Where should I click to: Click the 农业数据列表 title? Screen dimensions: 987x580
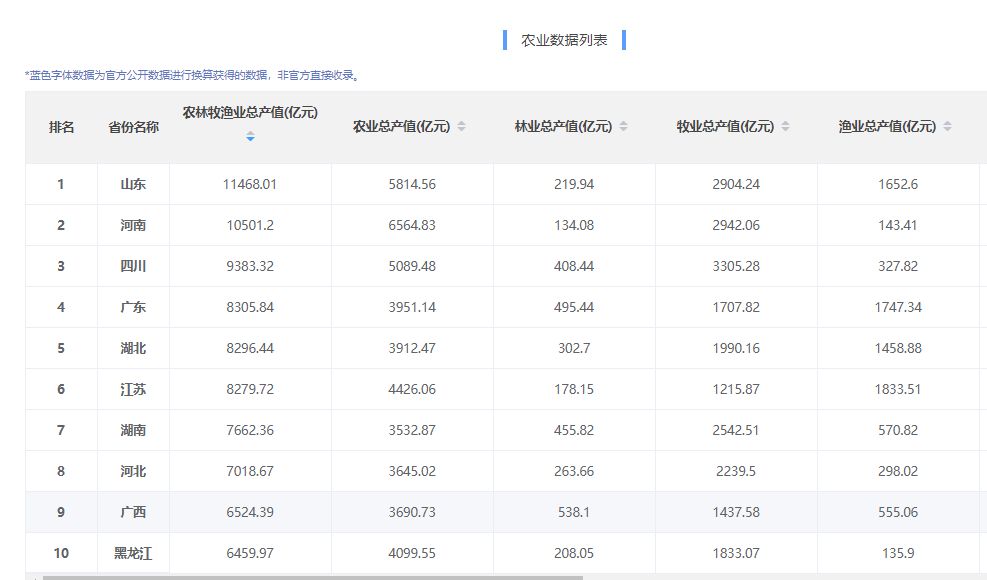(x=564, y=40)
